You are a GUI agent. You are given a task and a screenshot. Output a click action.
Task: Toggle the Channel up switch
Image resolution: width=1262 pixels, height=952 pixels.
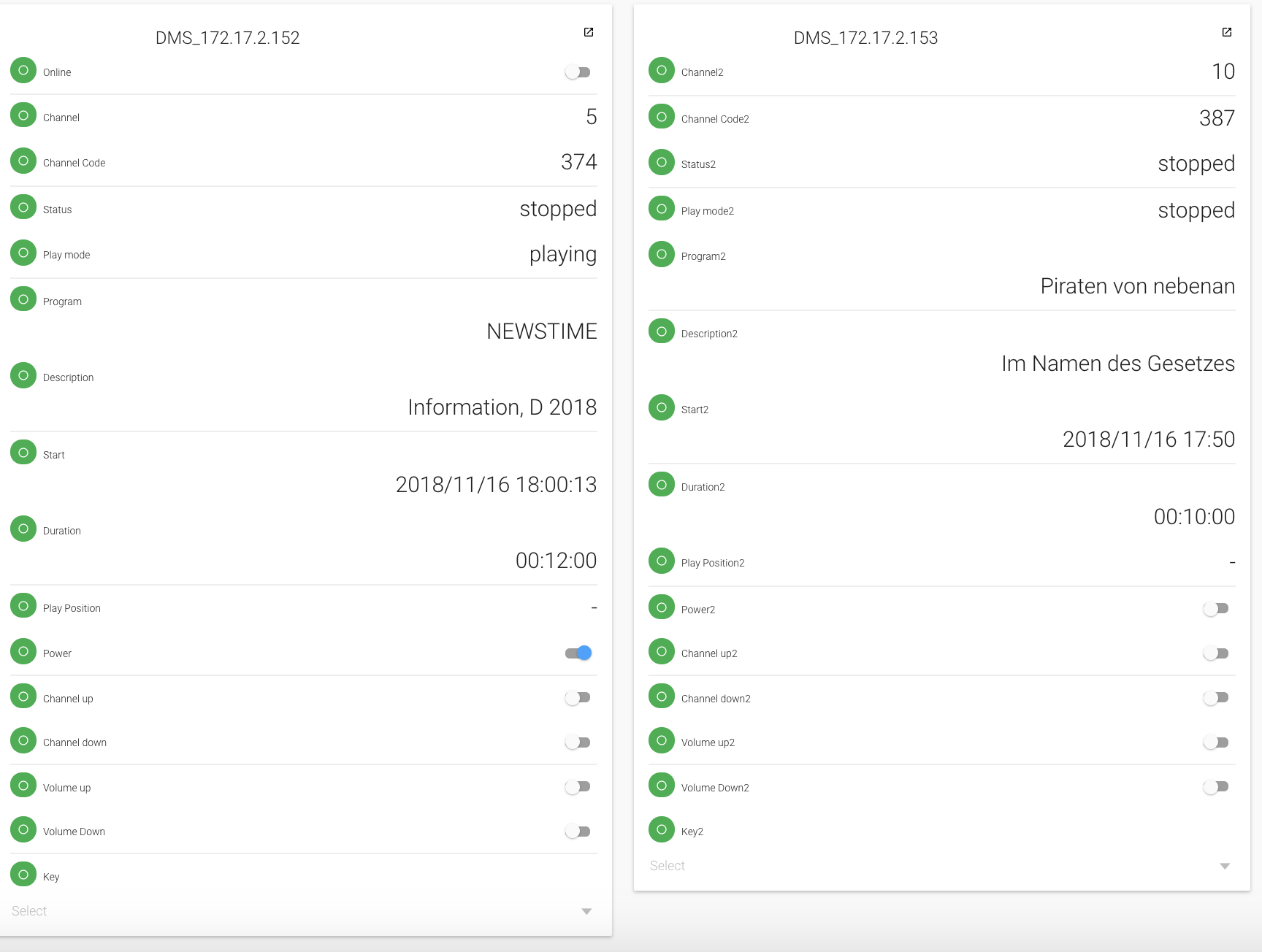(x=578, y=699)
